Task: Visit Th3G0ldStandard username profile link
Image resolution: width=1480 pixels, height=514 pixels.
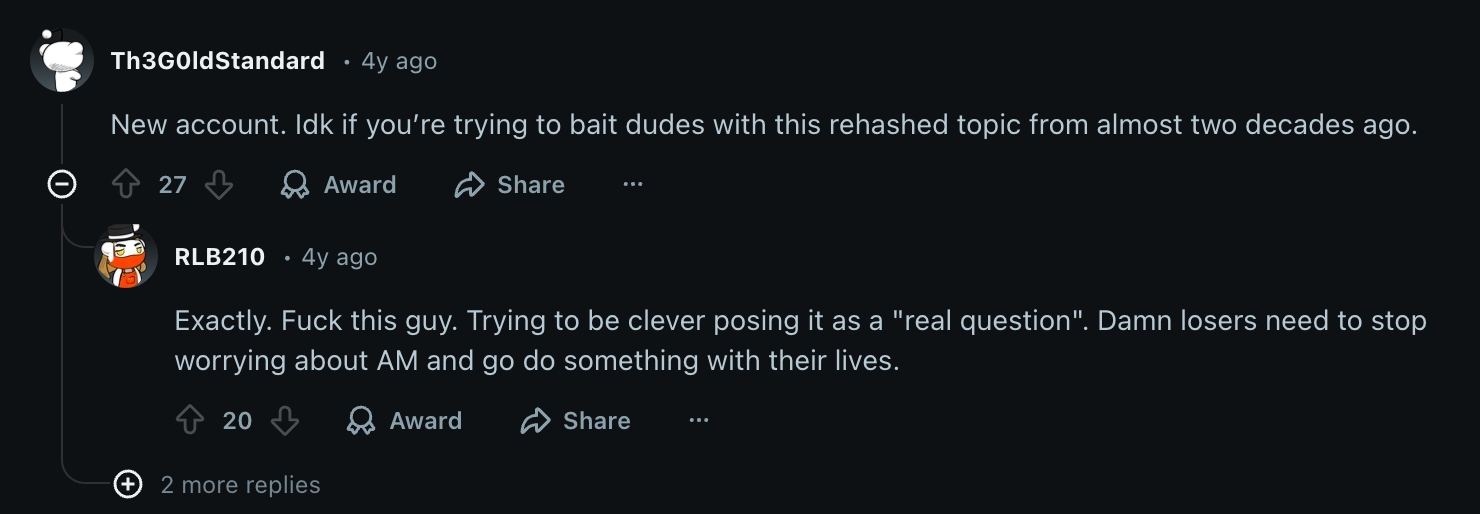Action: (x=218, y=61)
